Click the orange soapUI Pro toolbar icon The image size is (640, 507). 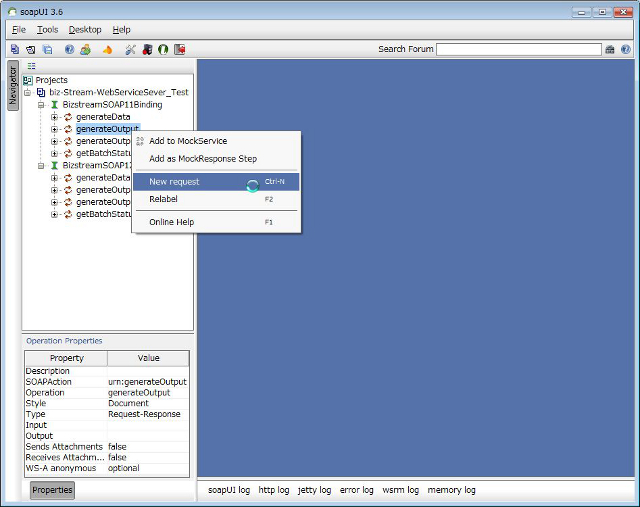tap(107, 50)
